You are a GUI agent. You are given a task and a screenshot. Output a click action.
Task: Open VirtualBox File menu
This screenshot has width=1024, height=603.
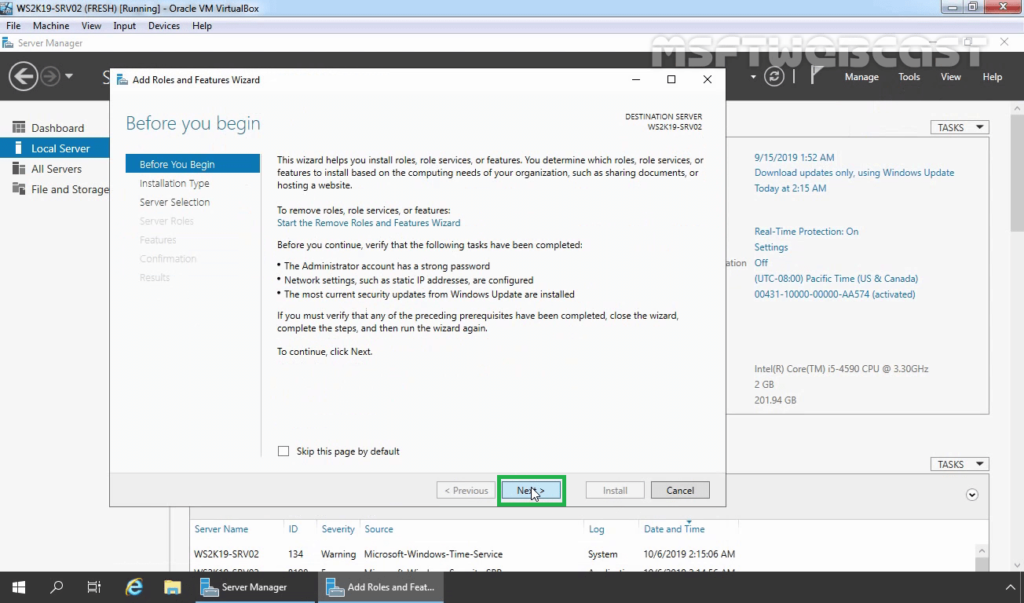13,25
